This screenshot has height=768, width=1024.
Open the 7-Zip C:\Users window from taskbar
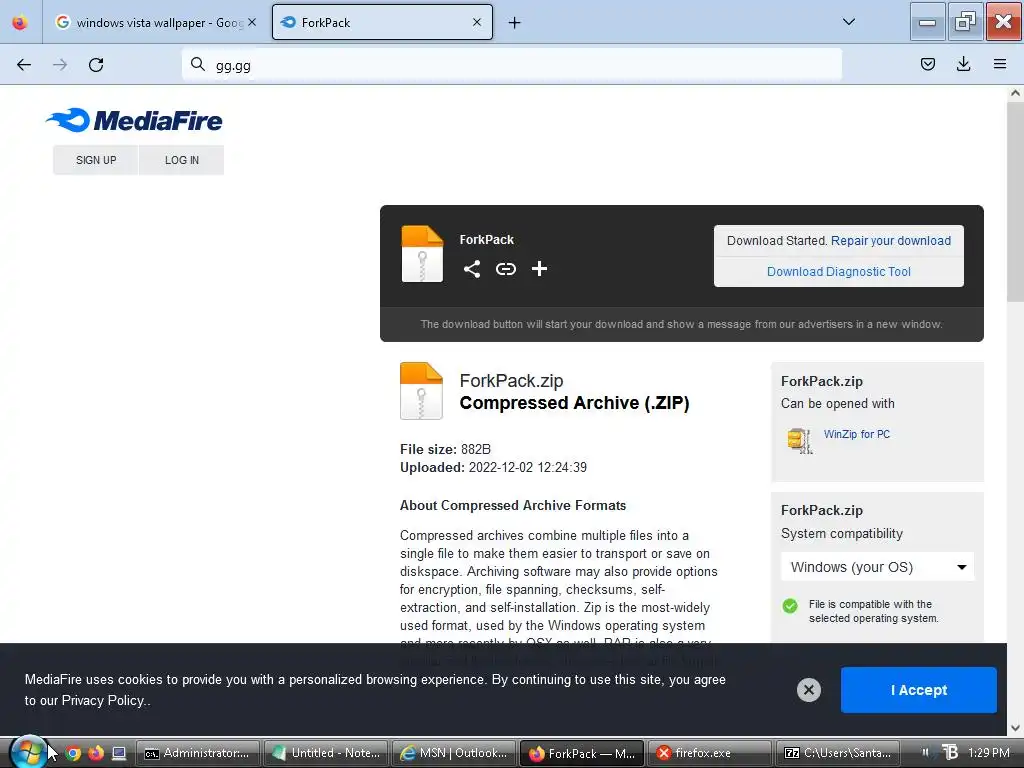tap(838, 753)
